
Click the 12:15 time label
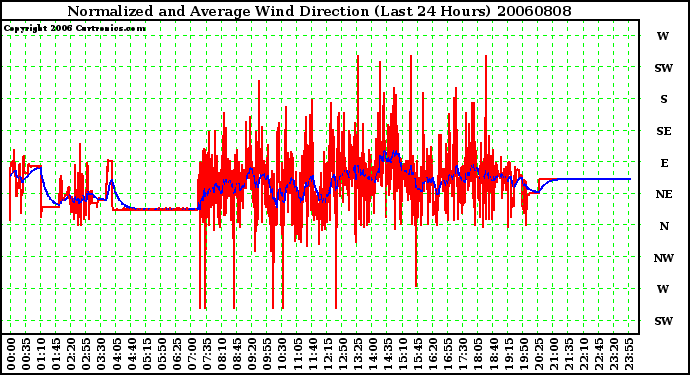(x=327, y=354)
